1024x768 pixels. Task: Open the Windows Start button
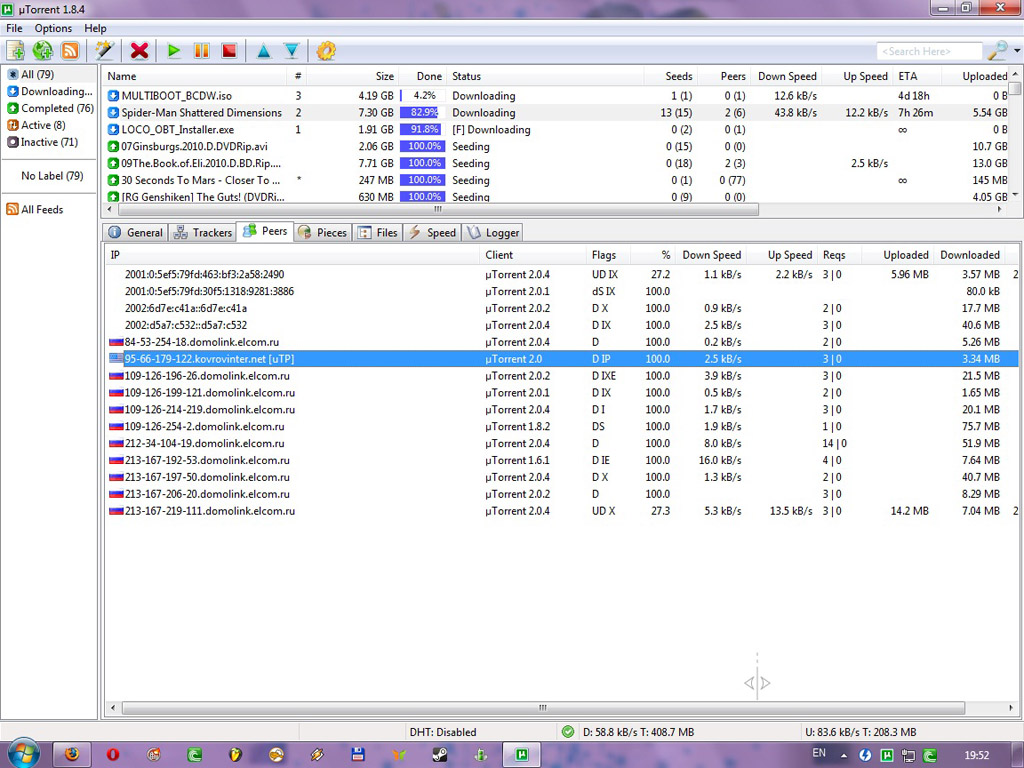[23, 754]
